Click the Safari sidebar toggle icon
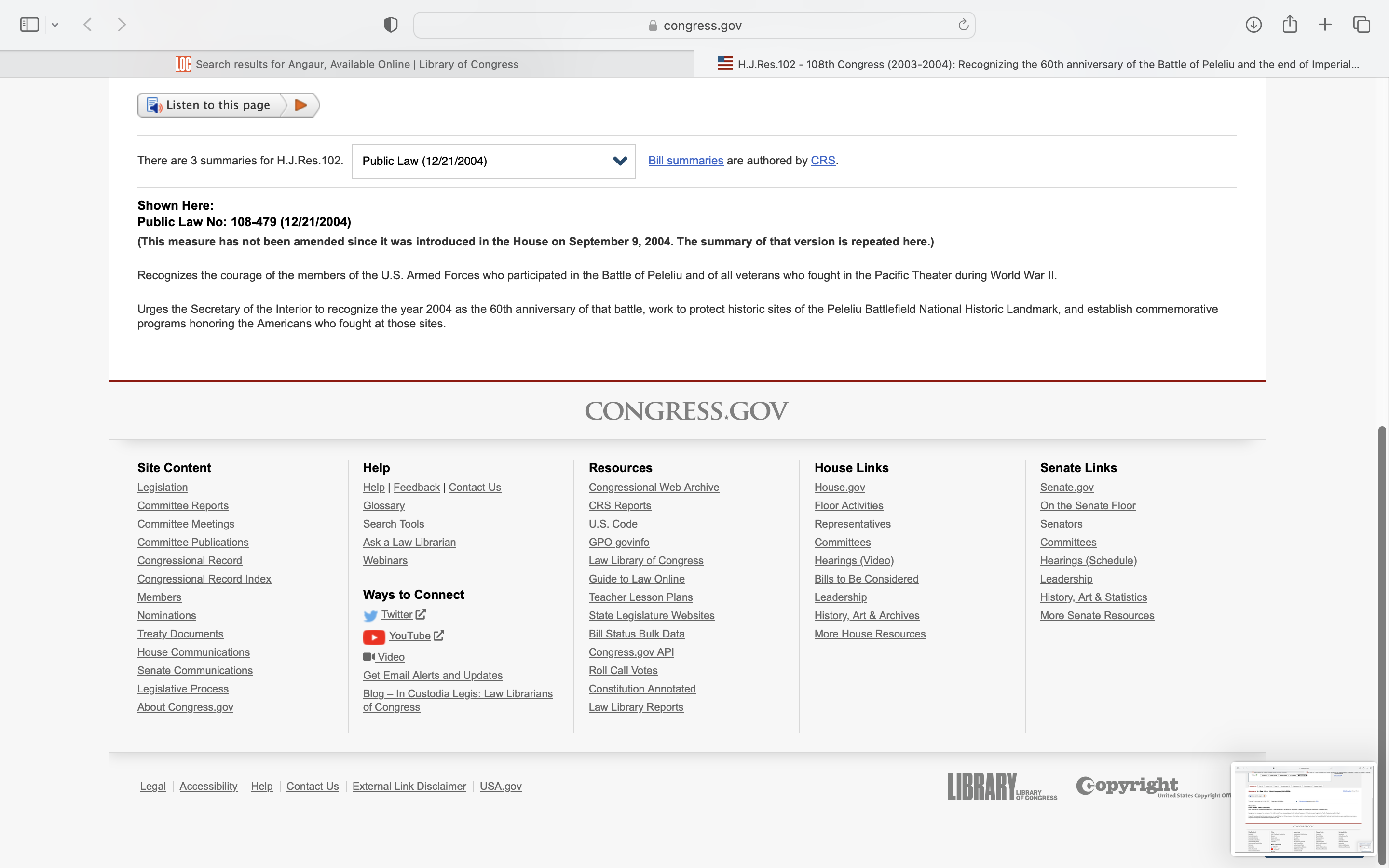This screenshot has height=868, width=1389. tap(29, 25)
